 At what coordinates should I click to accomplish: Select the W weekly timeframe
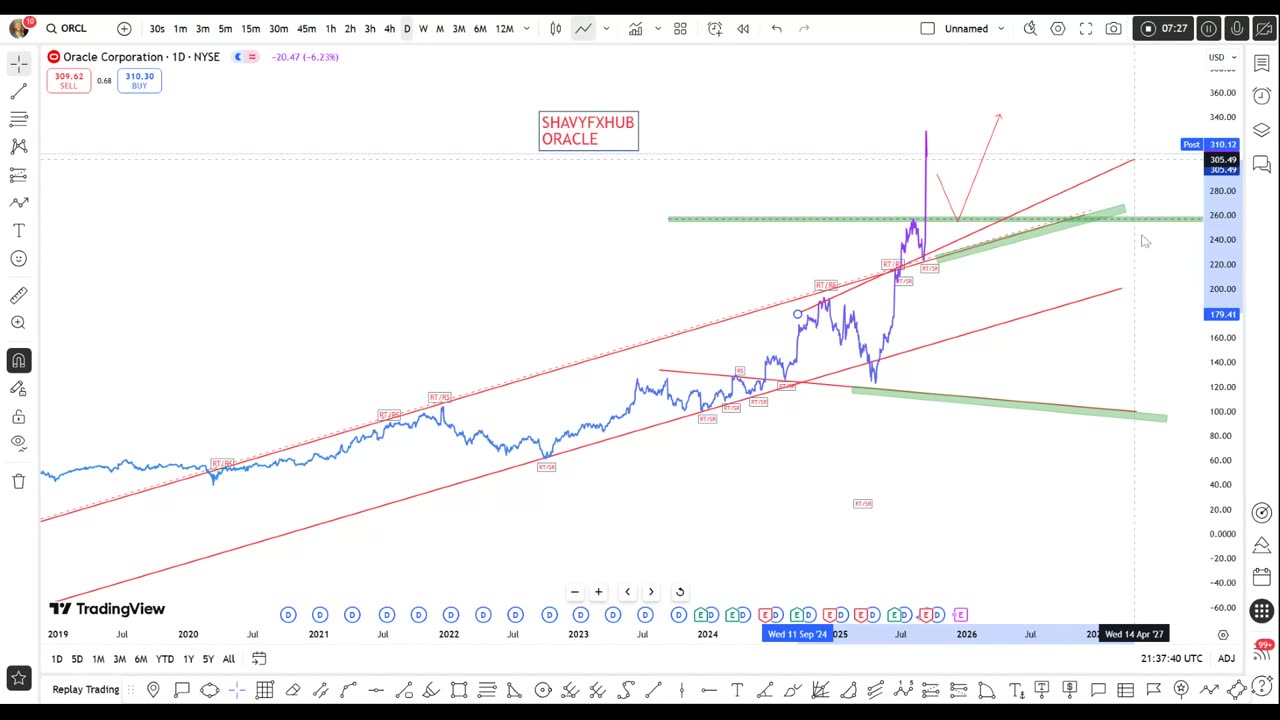pos(423,28)
